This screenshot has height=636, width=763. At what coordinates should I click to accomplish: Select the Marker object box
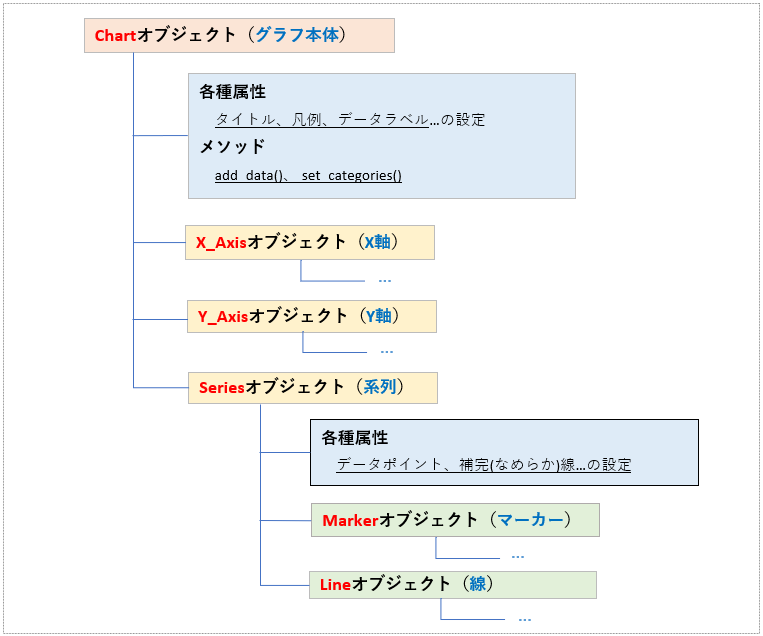pos(455,520)
